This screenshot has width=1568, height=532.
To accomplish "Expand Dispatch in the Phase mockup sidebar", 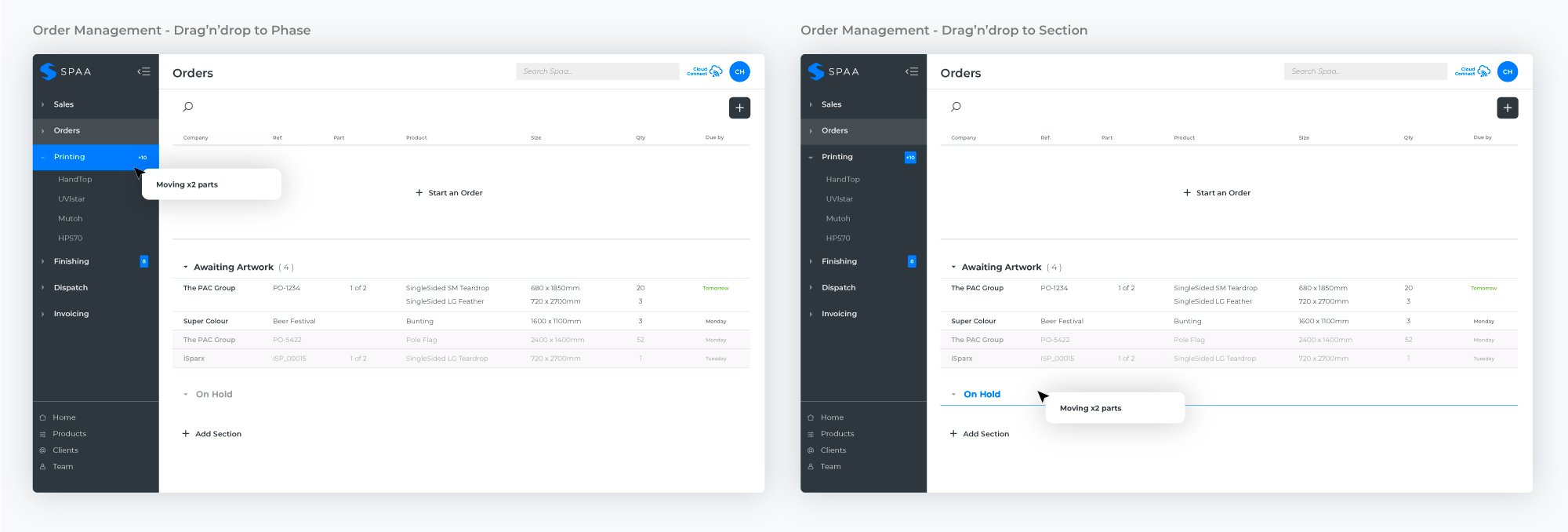I will click(x=70, y=288).
